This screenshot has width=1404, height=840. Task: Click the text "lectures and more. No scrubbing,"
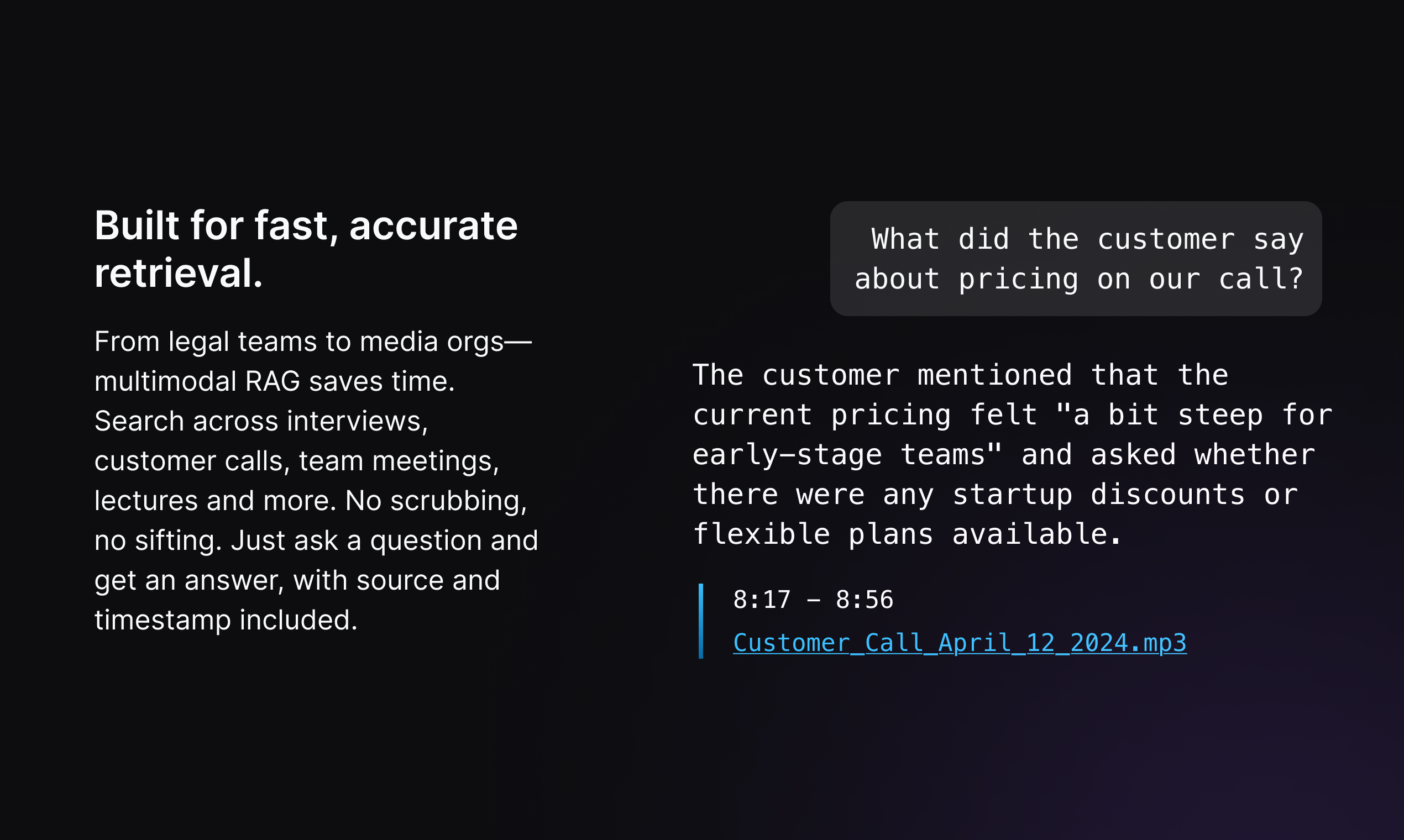(311, 501)
